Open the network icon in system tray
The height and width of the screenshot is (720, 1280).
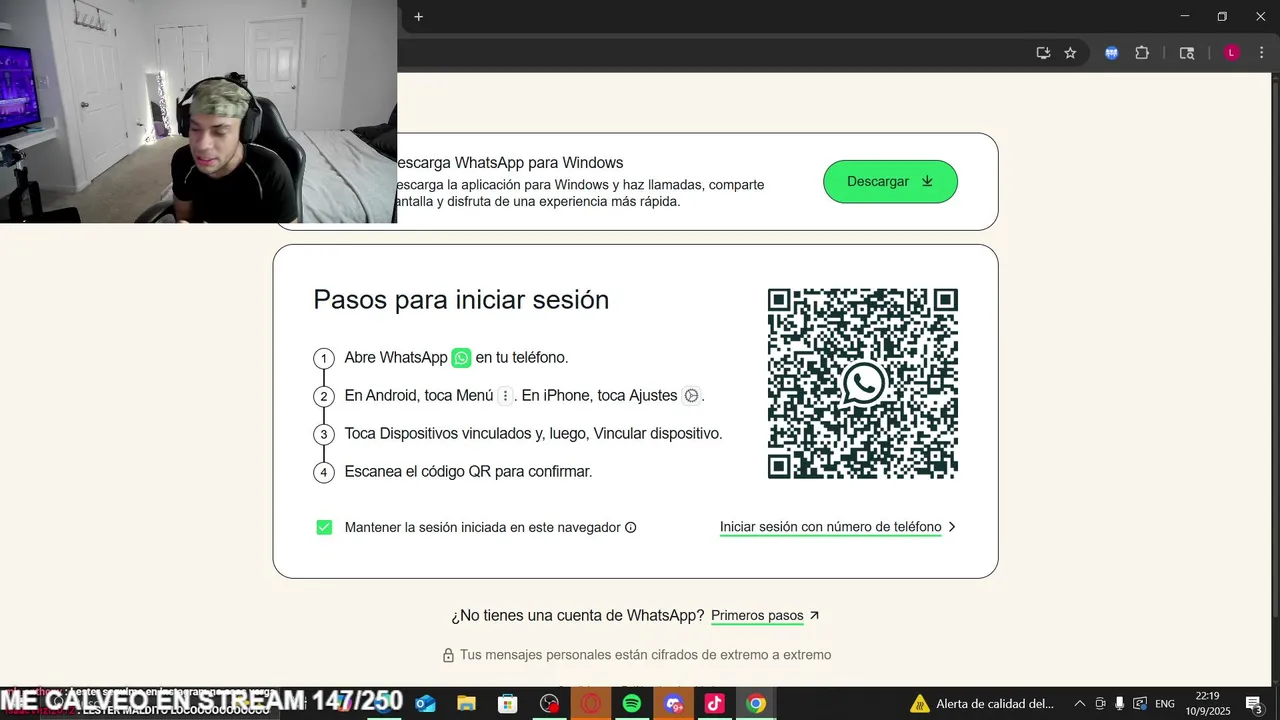click(1140, 704)
